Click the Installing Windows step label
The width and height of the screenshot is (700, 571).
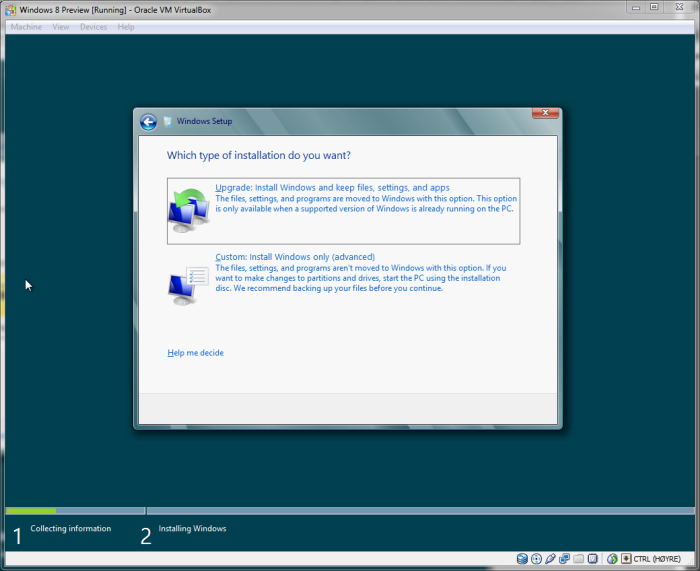point(192,529)
